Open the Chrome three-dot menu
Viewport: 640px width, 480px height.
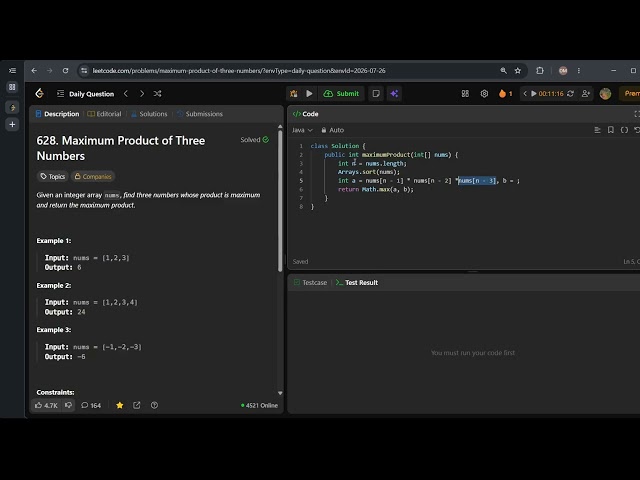[579, 71]
